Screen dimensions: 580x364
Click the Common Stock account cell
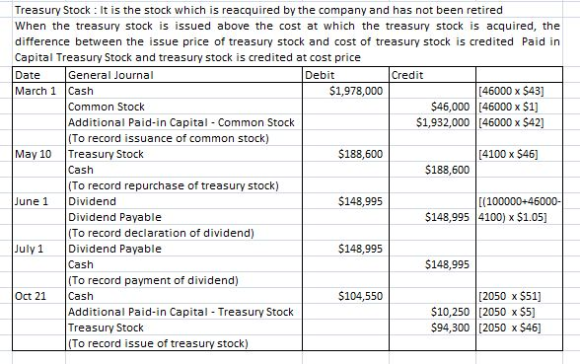coord(184,107)
